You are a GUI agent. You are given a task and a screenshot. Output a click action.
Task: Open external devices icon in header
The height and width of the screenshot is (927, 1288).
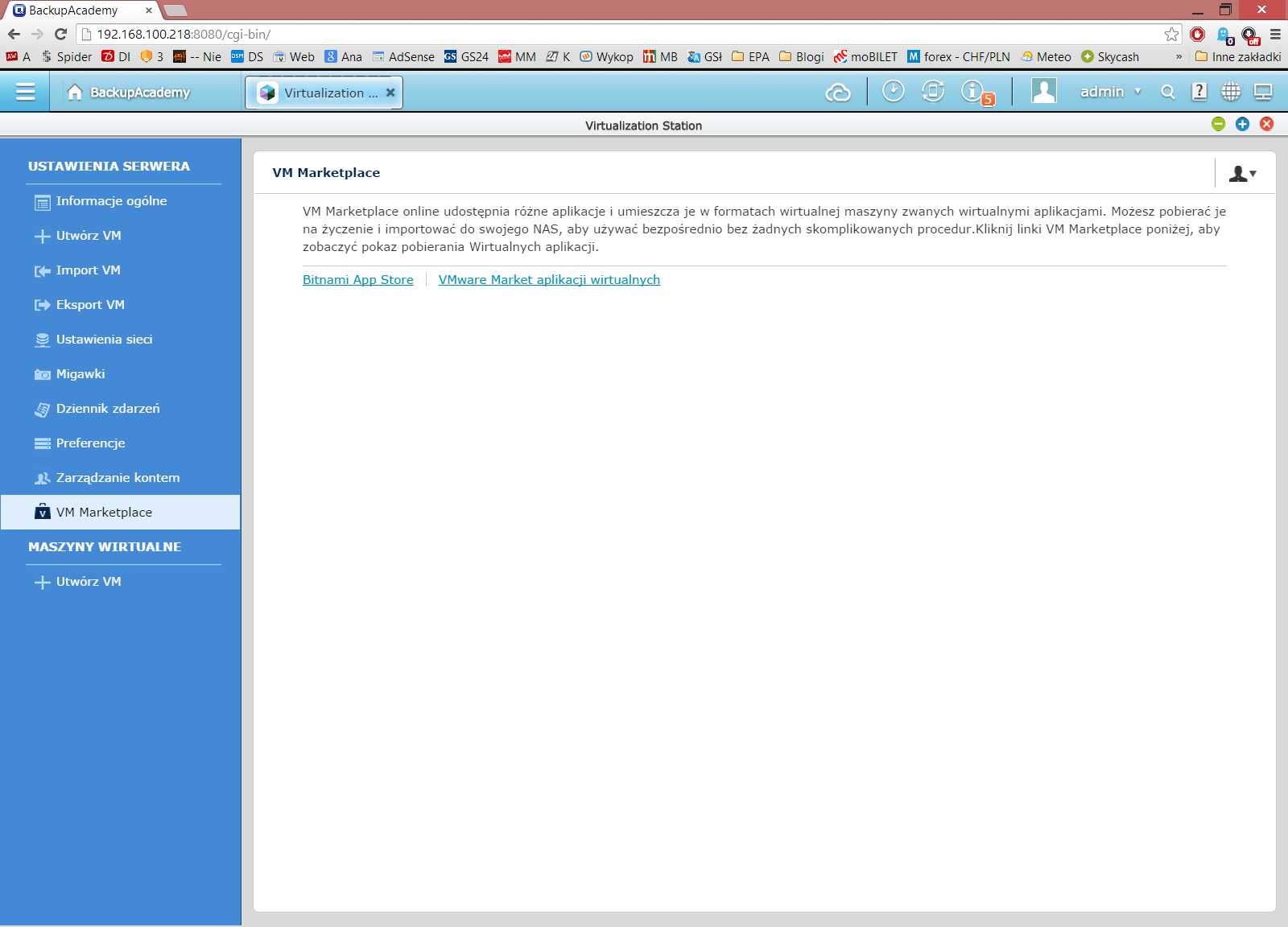coord(932,91)
